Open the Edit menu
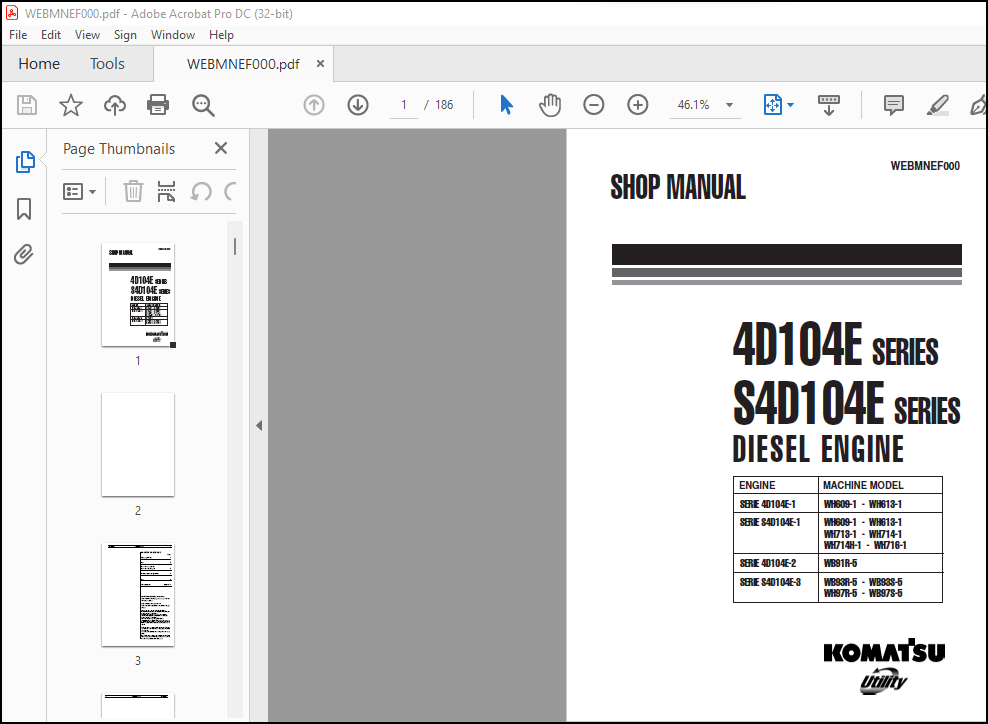Screen dimensions: 988x724 coord(50,35)
